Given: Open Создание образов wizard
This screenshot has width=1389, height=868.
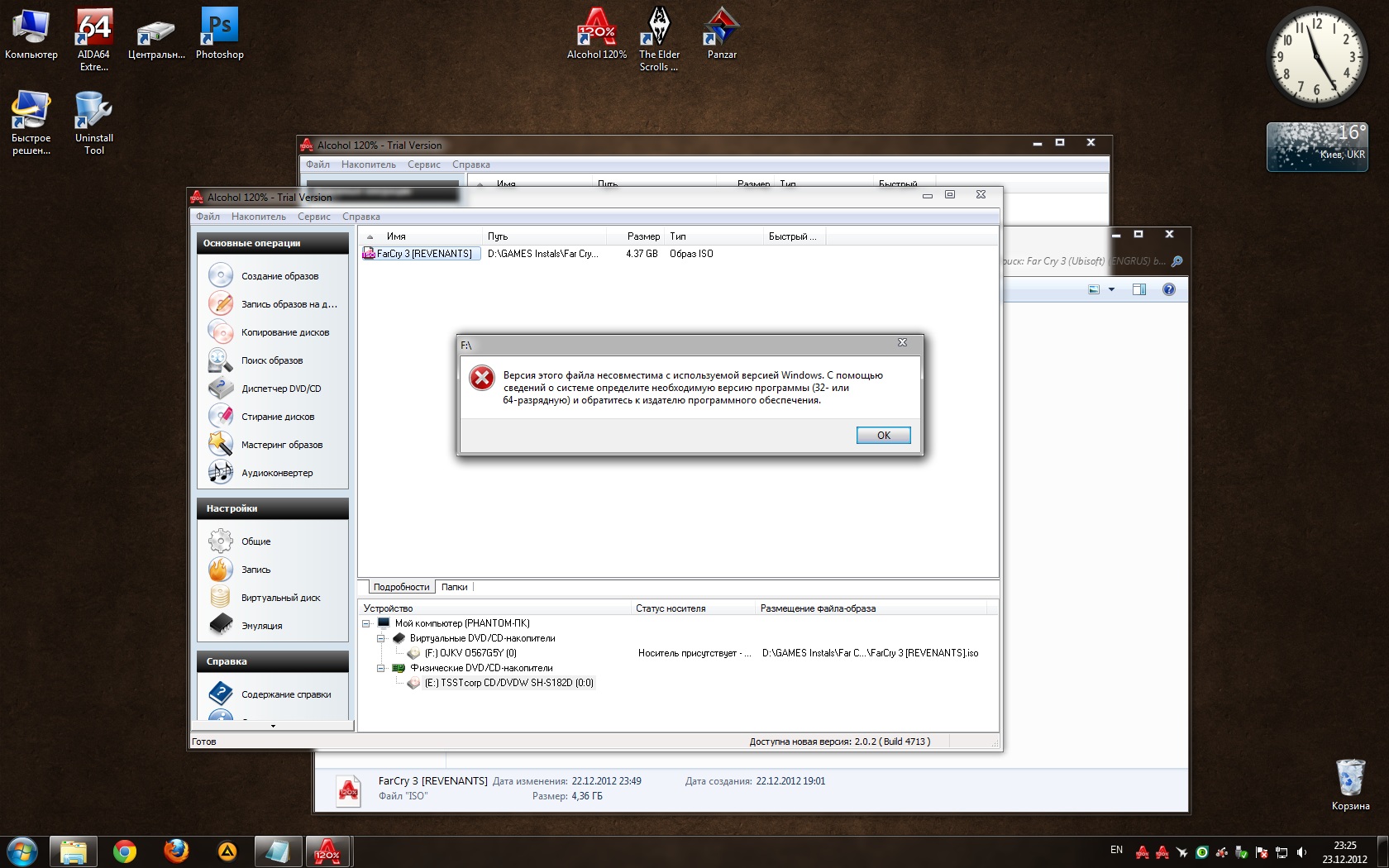Looking at the screenshot, I should coord(279,276).
